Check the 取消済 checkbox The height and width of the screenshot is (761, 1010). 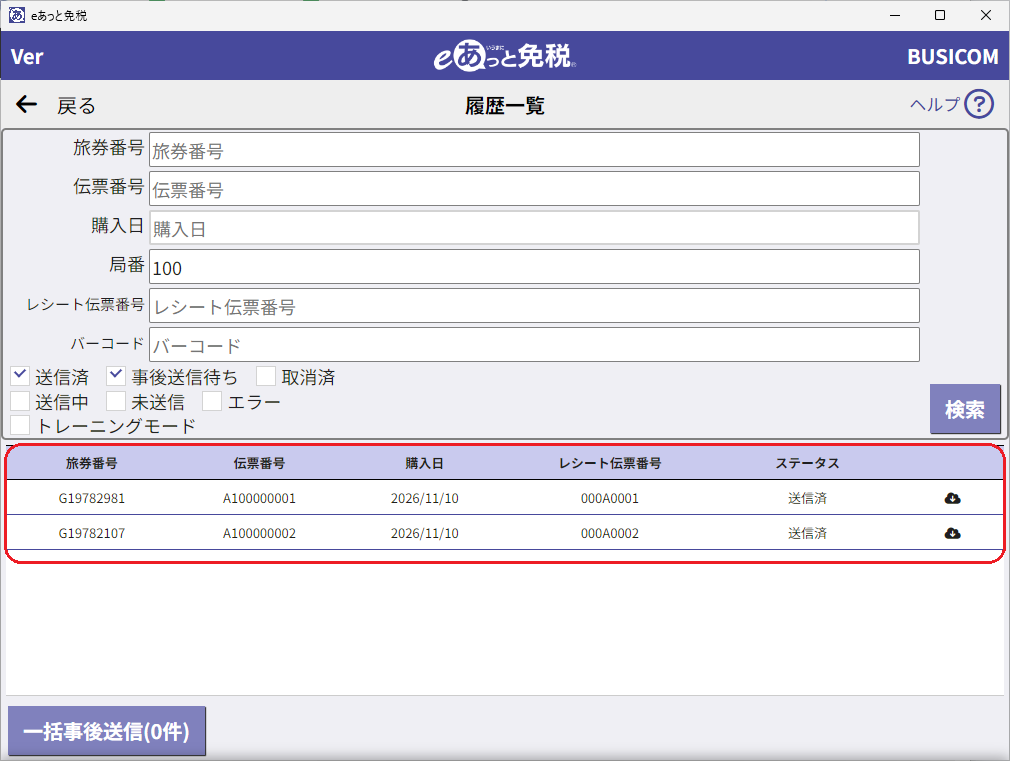(x=266, y=376)
